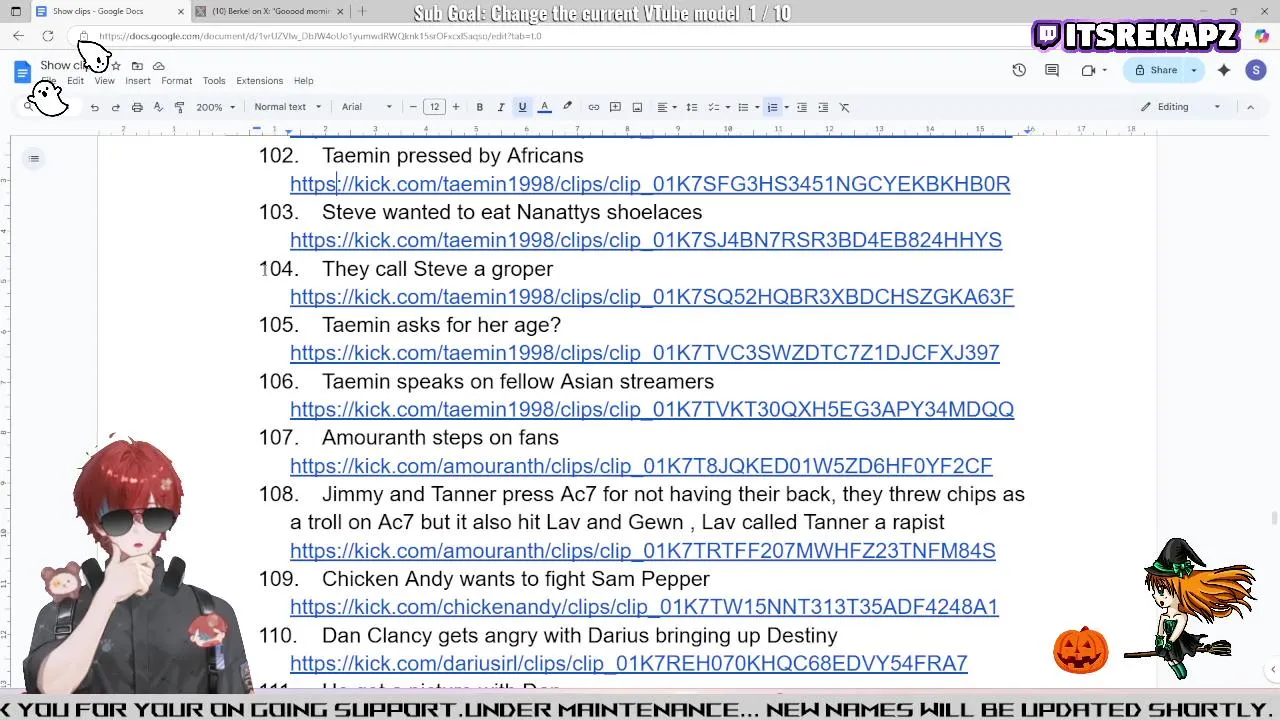Viewport: 1280px width, 720px height.
Task: Toggle italic formatting
Action: coord(501,107)
